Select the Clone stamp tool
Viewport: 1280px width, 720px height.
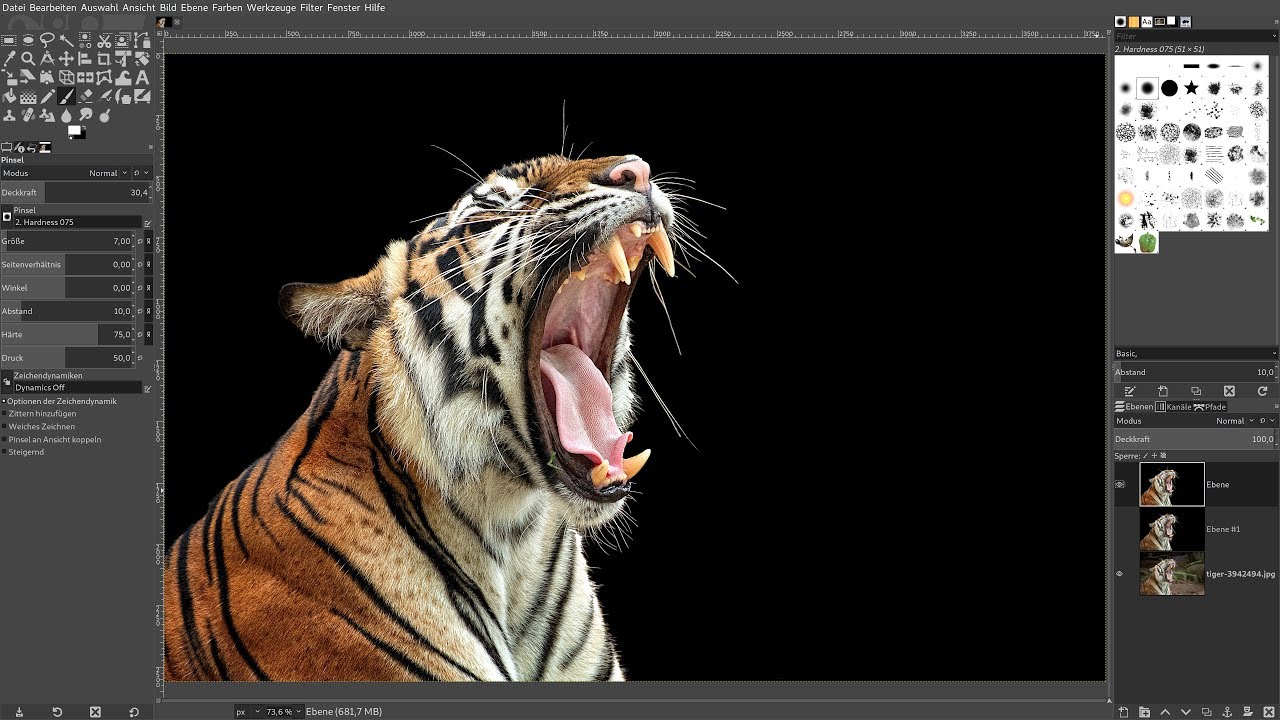[9, 116]
